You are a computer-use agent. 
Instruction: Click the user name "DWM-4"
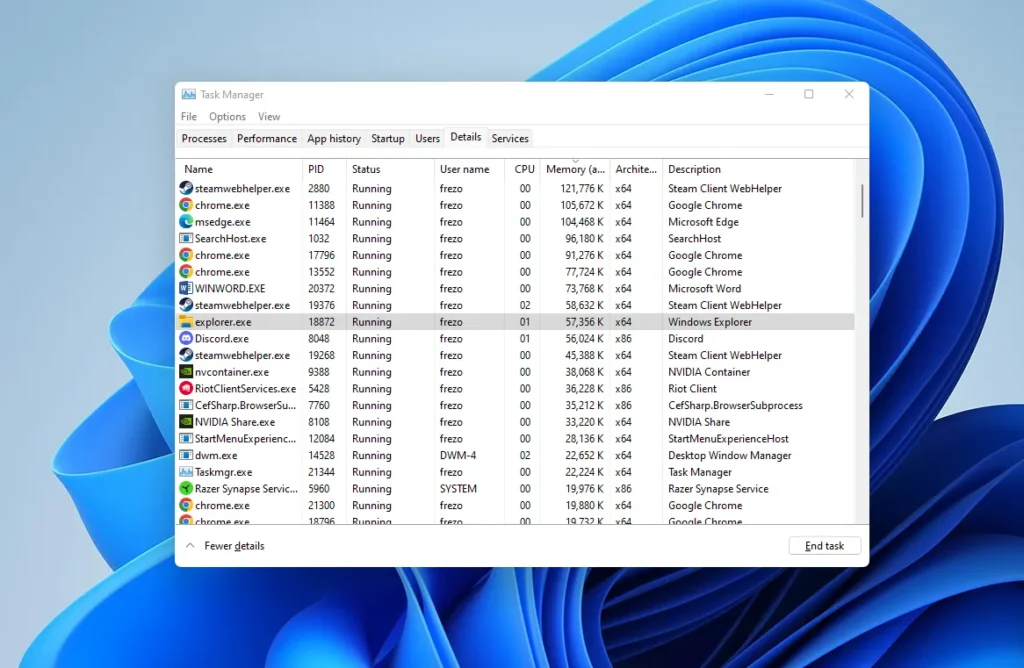click(x=458, y=456)
